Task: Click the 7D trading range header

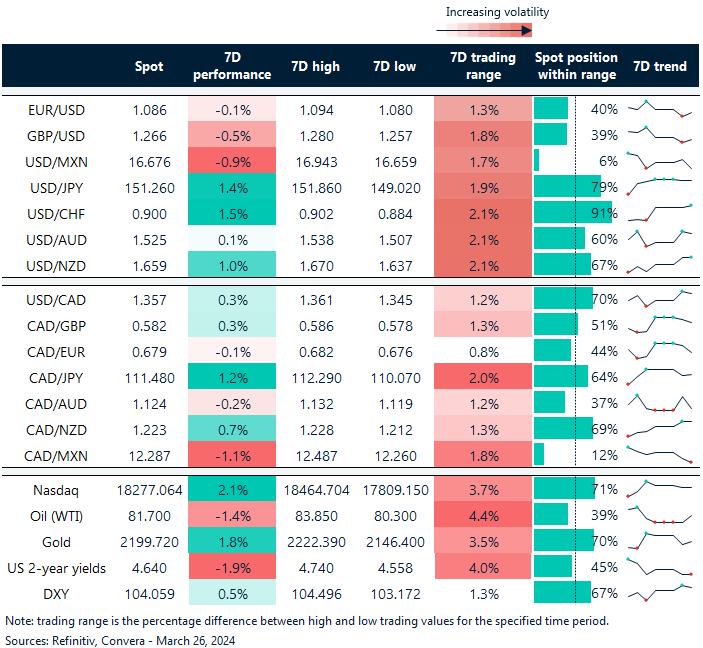Action: coord(483,67)
